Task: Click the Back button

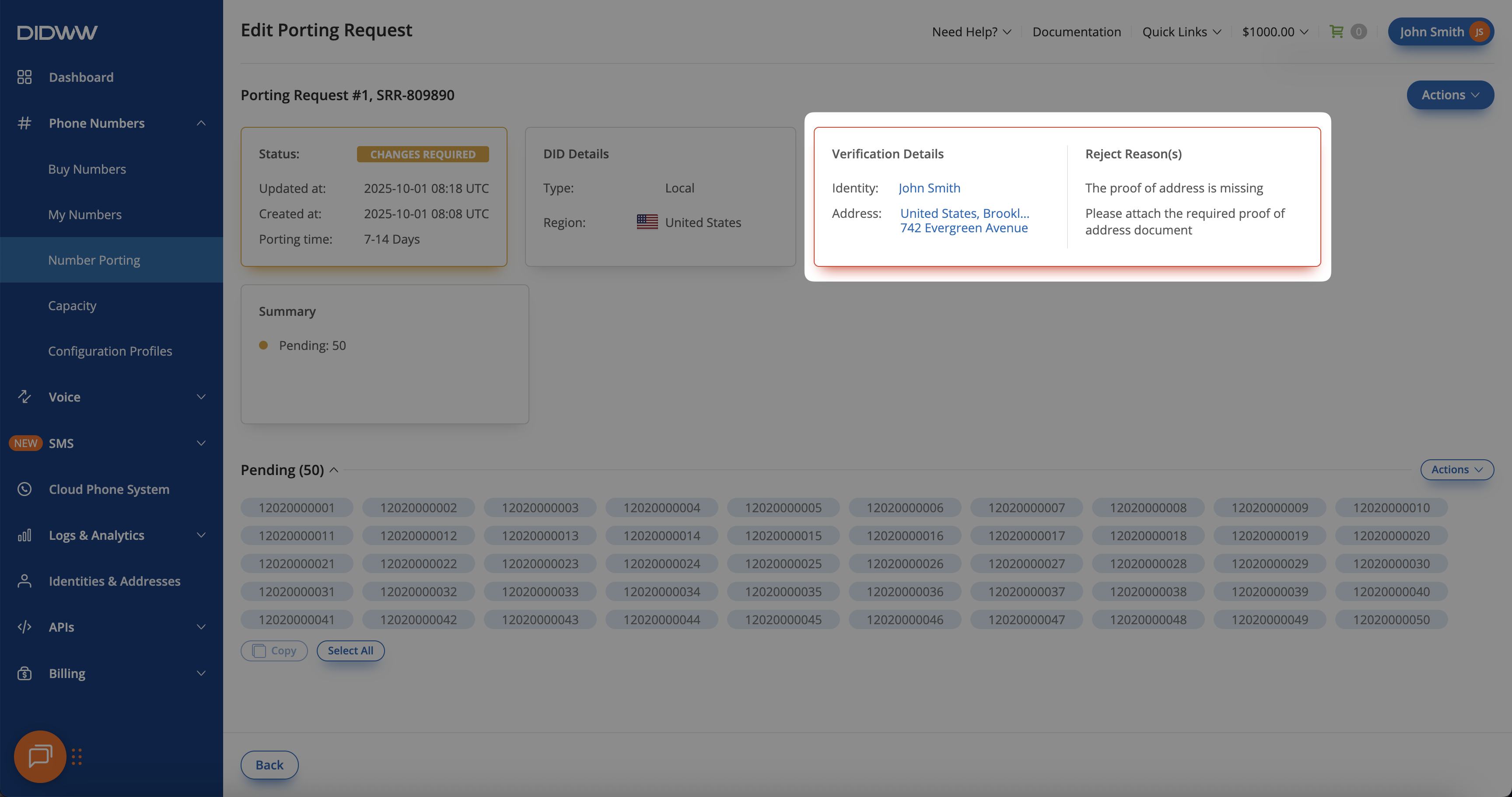Action: click(x=269, y=765)
